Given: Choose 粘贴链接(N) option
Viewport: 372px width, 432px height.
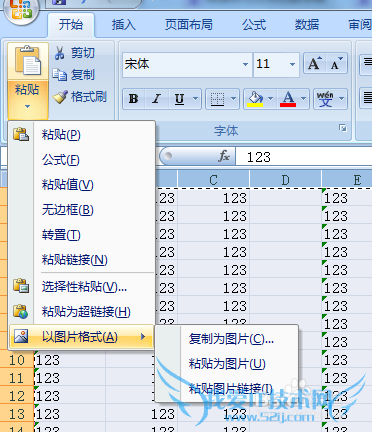Looking at the screenshot, I should [x=82, y=260].
